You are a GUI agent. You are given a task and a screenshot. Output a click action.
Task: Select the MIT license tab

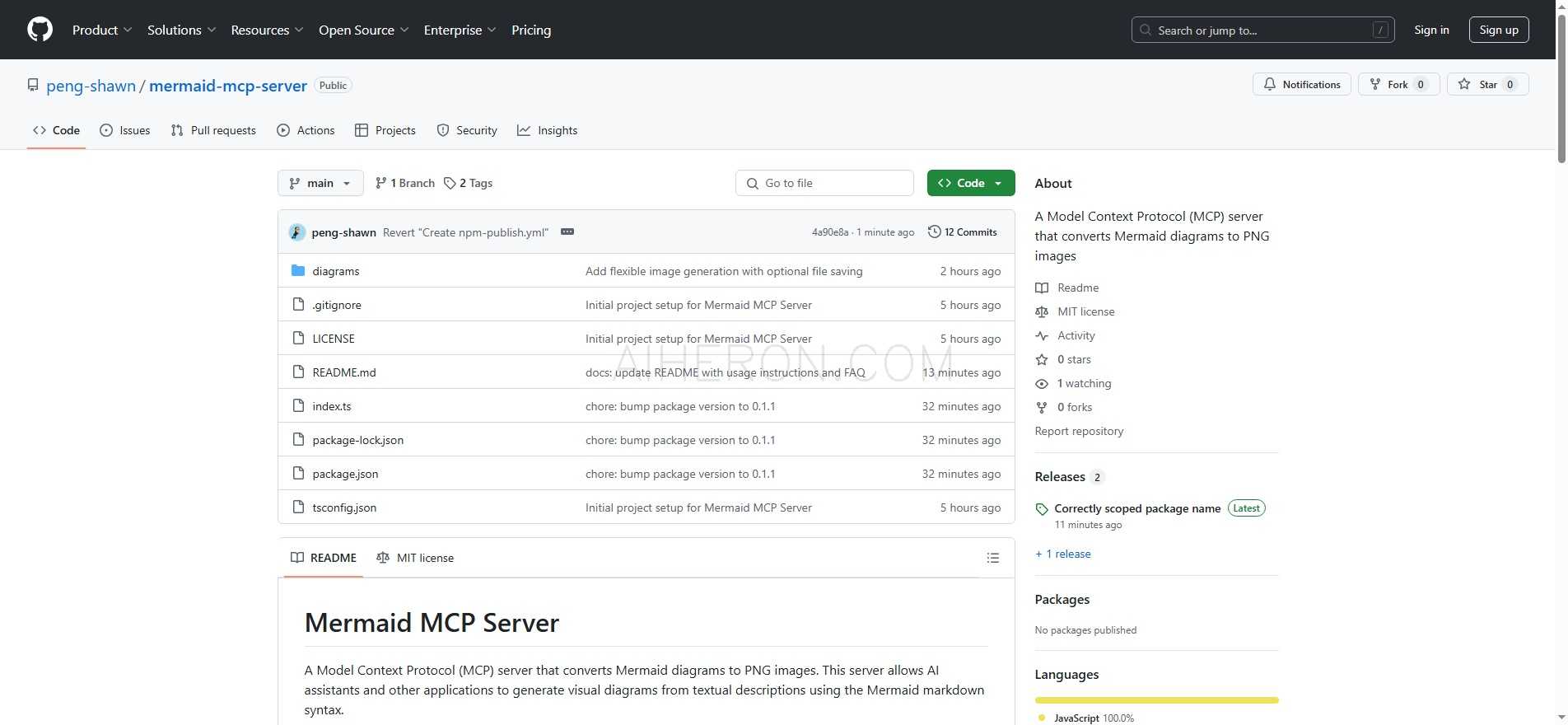[415, 558]
